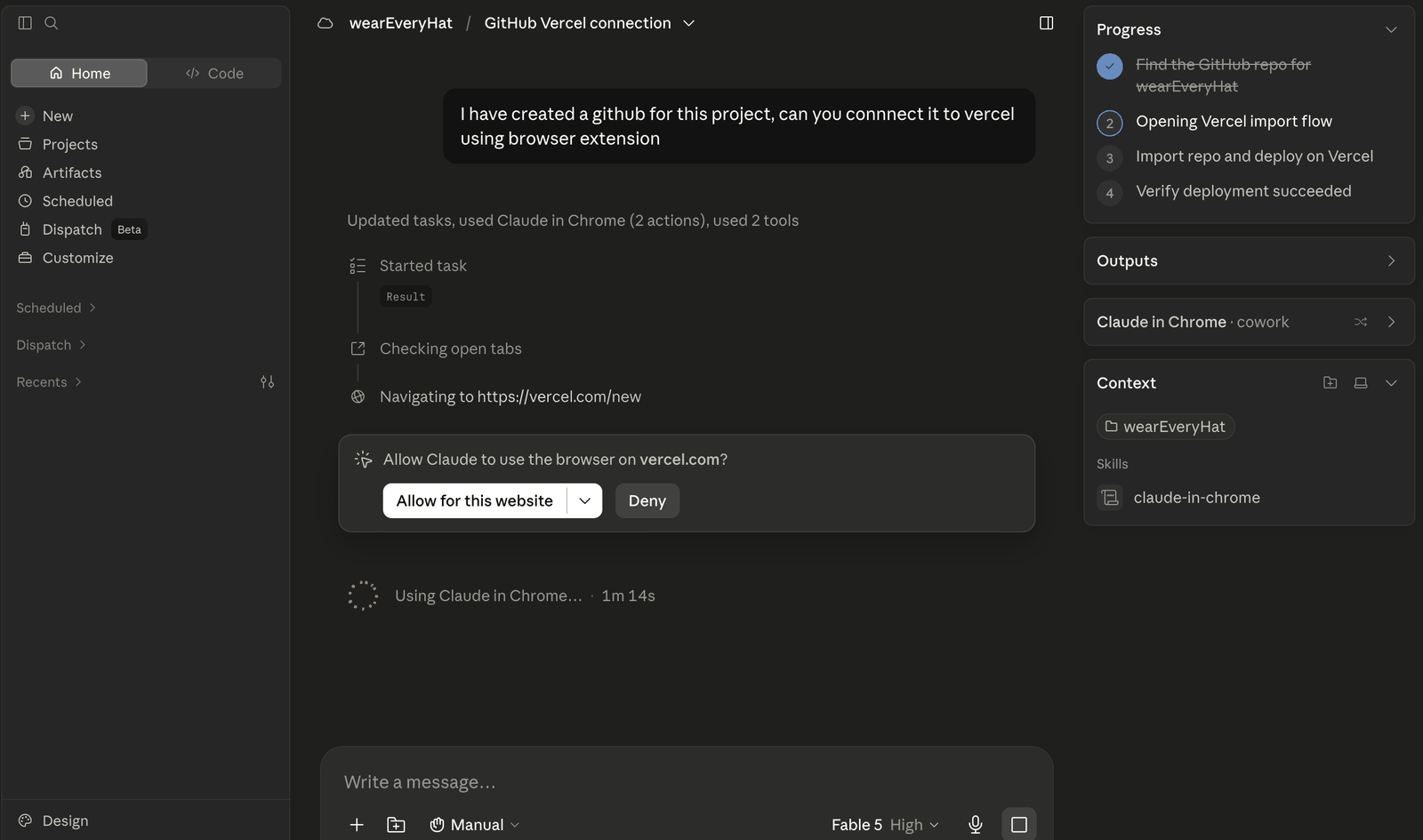Click the plus attach icon in composer
This screenshot has width=1423, height=840.
[x=357, y=825]
